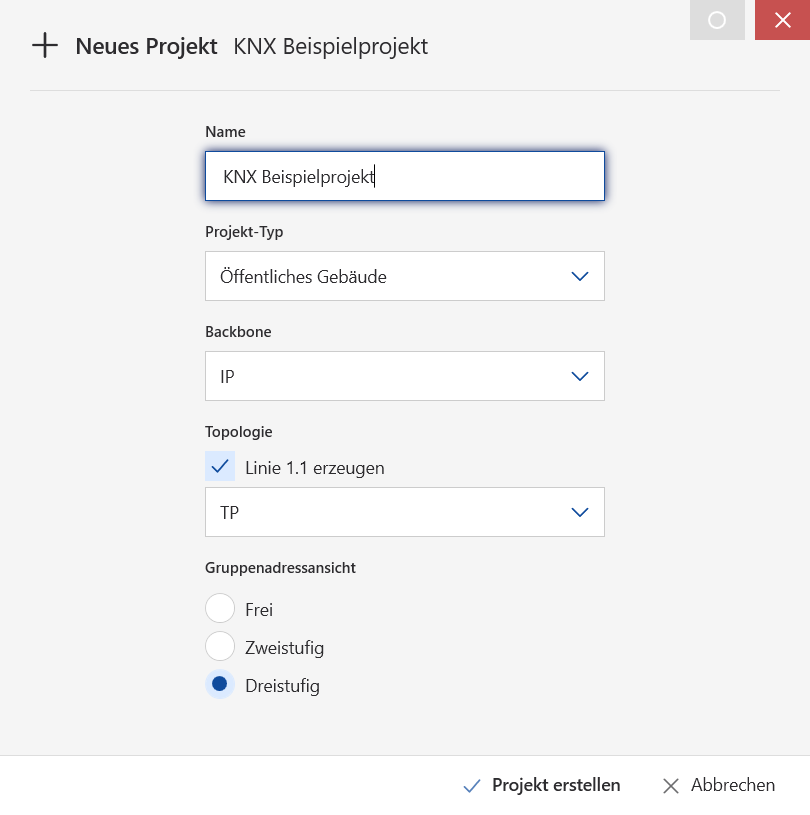Select the Frei radio button
810x815 pixels.
point(220,609)
